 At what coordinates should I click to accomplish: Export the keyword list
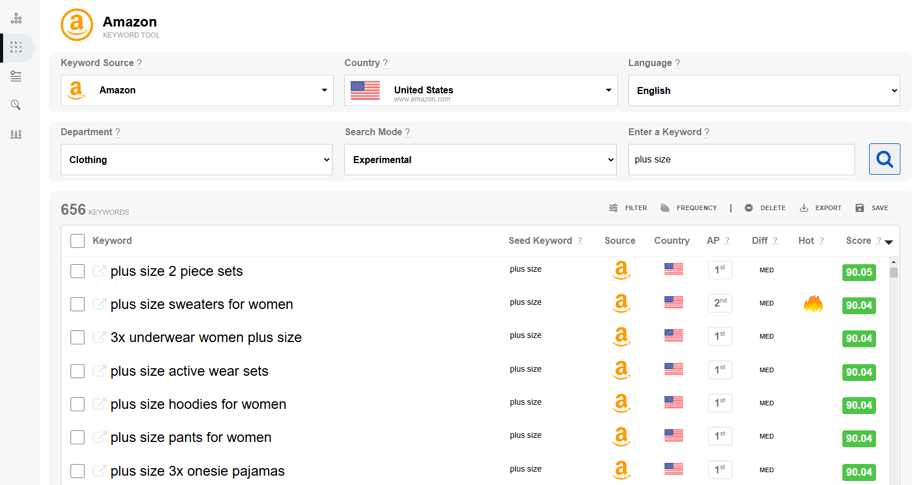820,208
